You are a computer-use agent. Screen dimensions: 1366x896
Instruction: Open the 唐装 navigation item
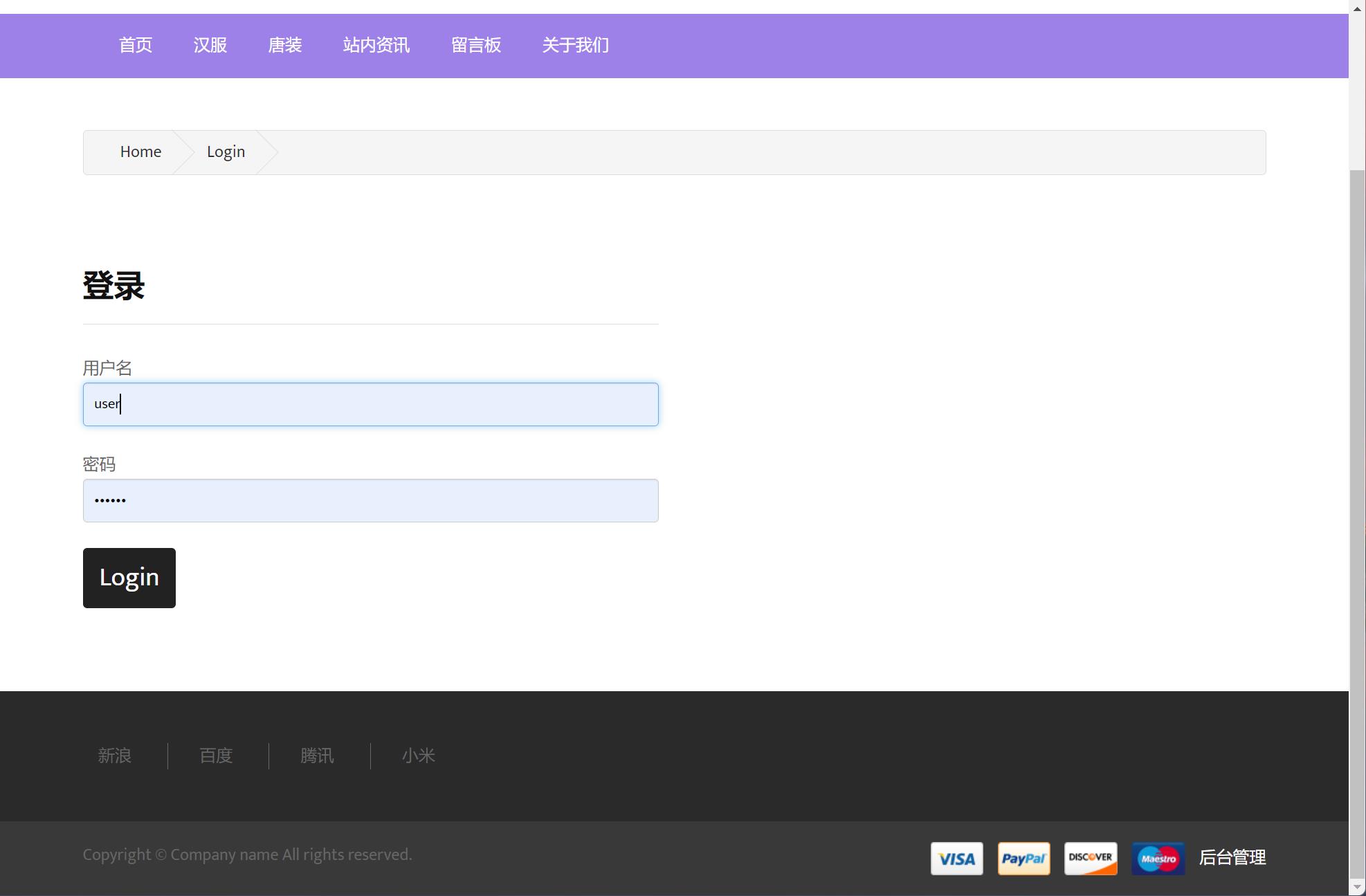pyautogui.click(x=285, y=46)
